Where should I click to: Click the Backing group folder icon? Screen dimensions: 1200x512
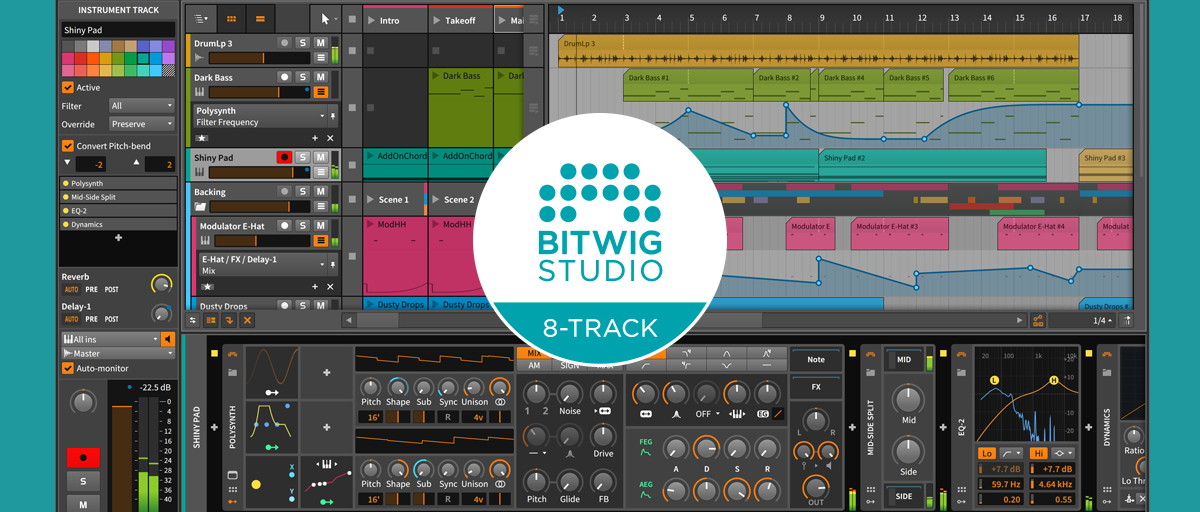coord(201,207)
